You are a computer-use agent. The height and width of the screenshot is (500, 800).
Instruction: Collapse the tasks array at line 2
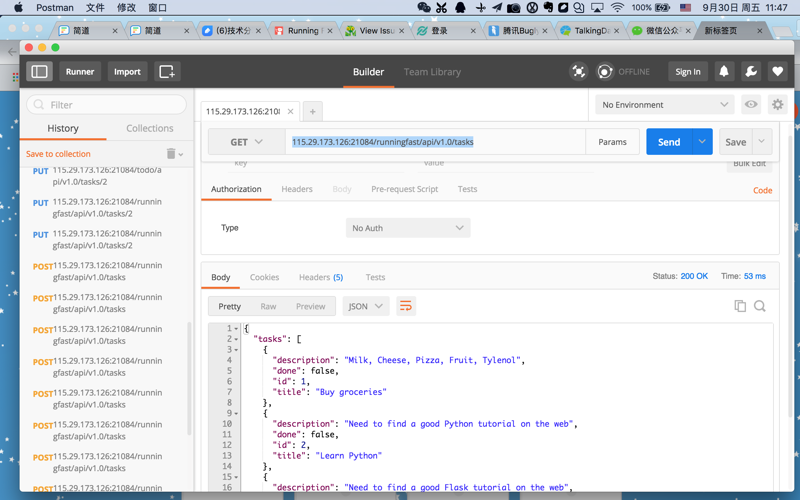236,339
